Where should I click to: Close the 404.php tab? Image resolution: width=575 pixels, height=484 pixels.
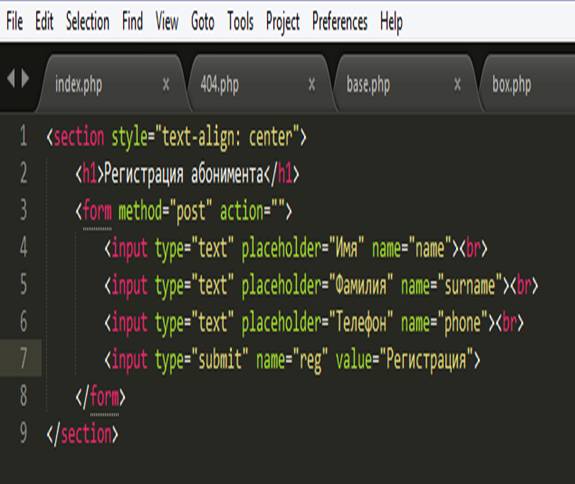(312, 85)
